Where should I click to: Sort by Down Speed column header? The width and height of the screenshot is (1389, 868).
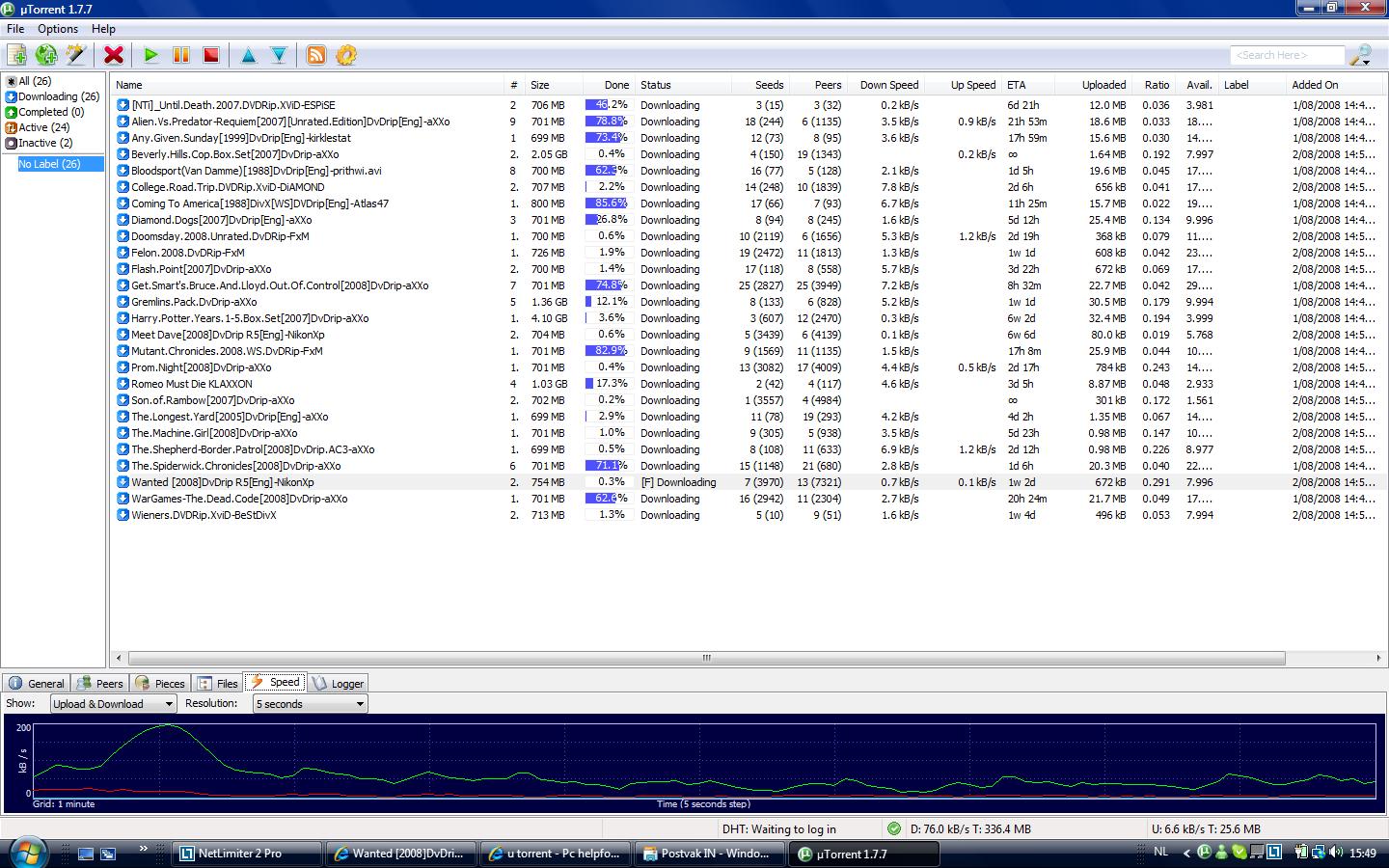click(x=885, y=85)
